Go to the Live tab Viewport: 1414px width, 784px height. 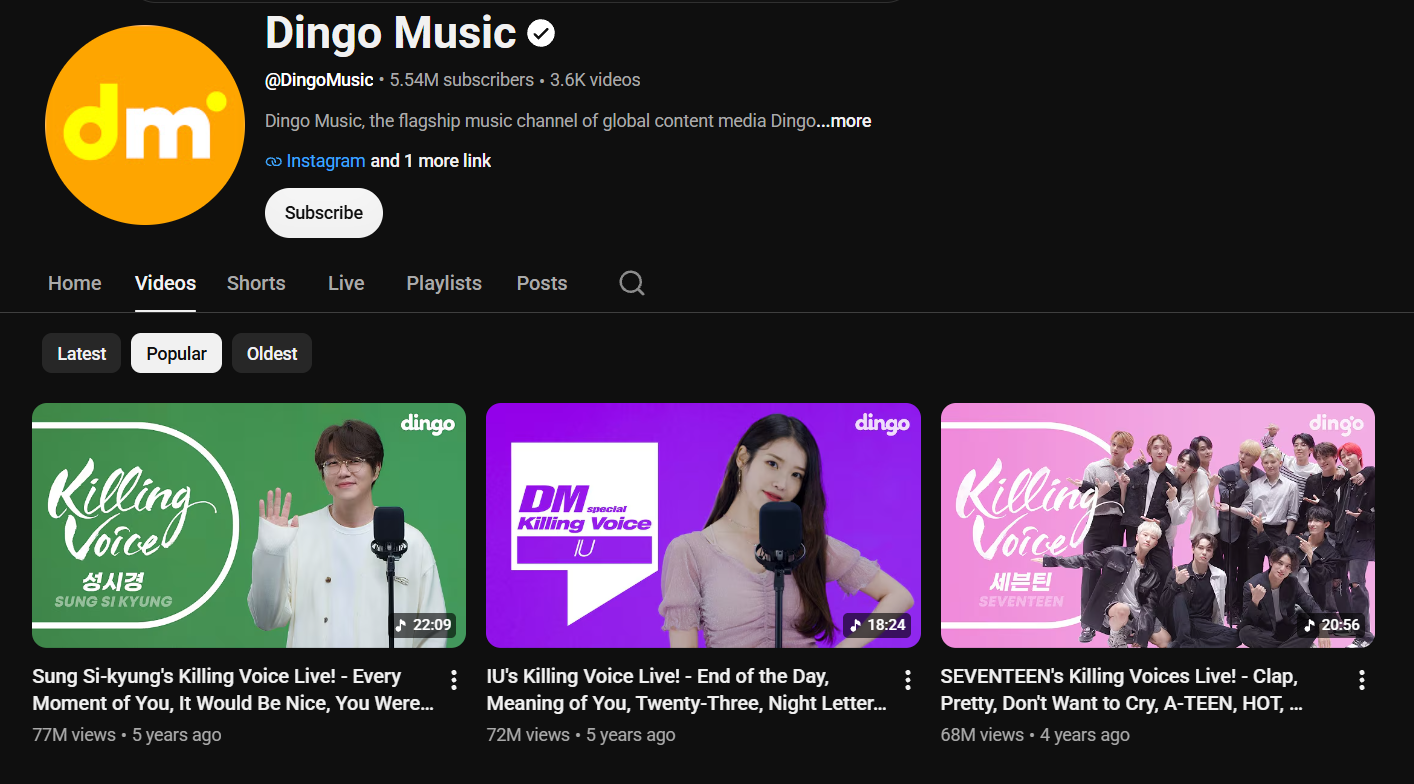pos(346,283)
